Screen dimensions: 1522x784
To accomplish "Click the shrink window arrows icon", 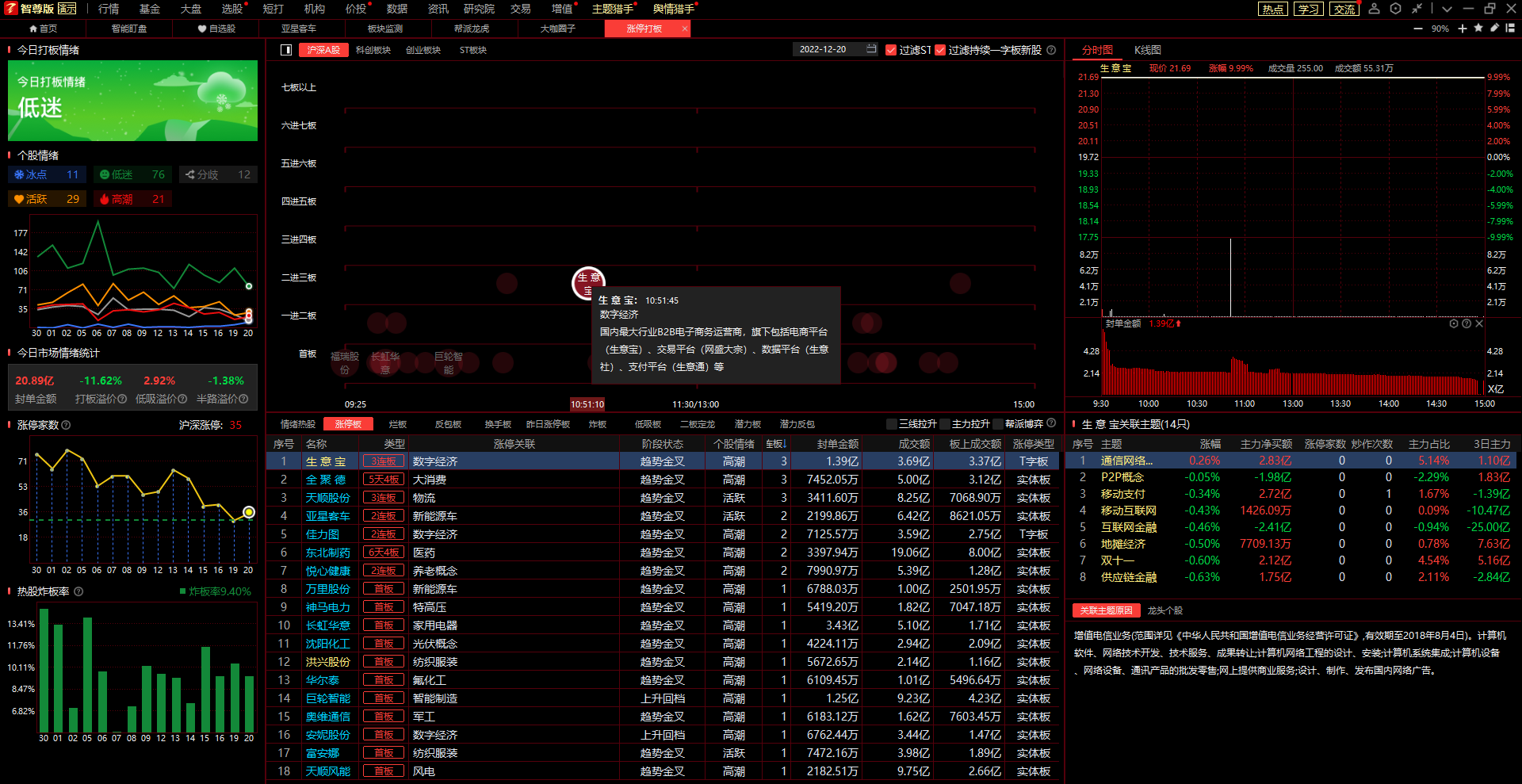I will tap(1417, 9).
